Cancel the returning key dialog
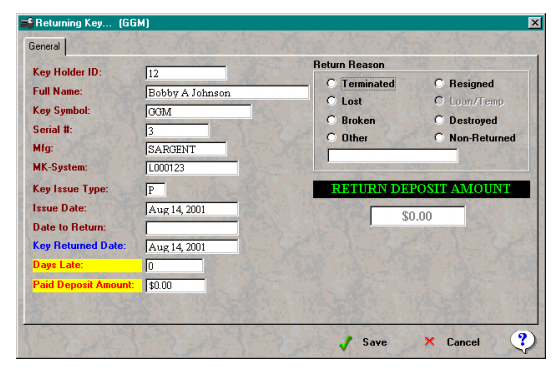Viewport: 556px width, 370px height. coord(452,342)
